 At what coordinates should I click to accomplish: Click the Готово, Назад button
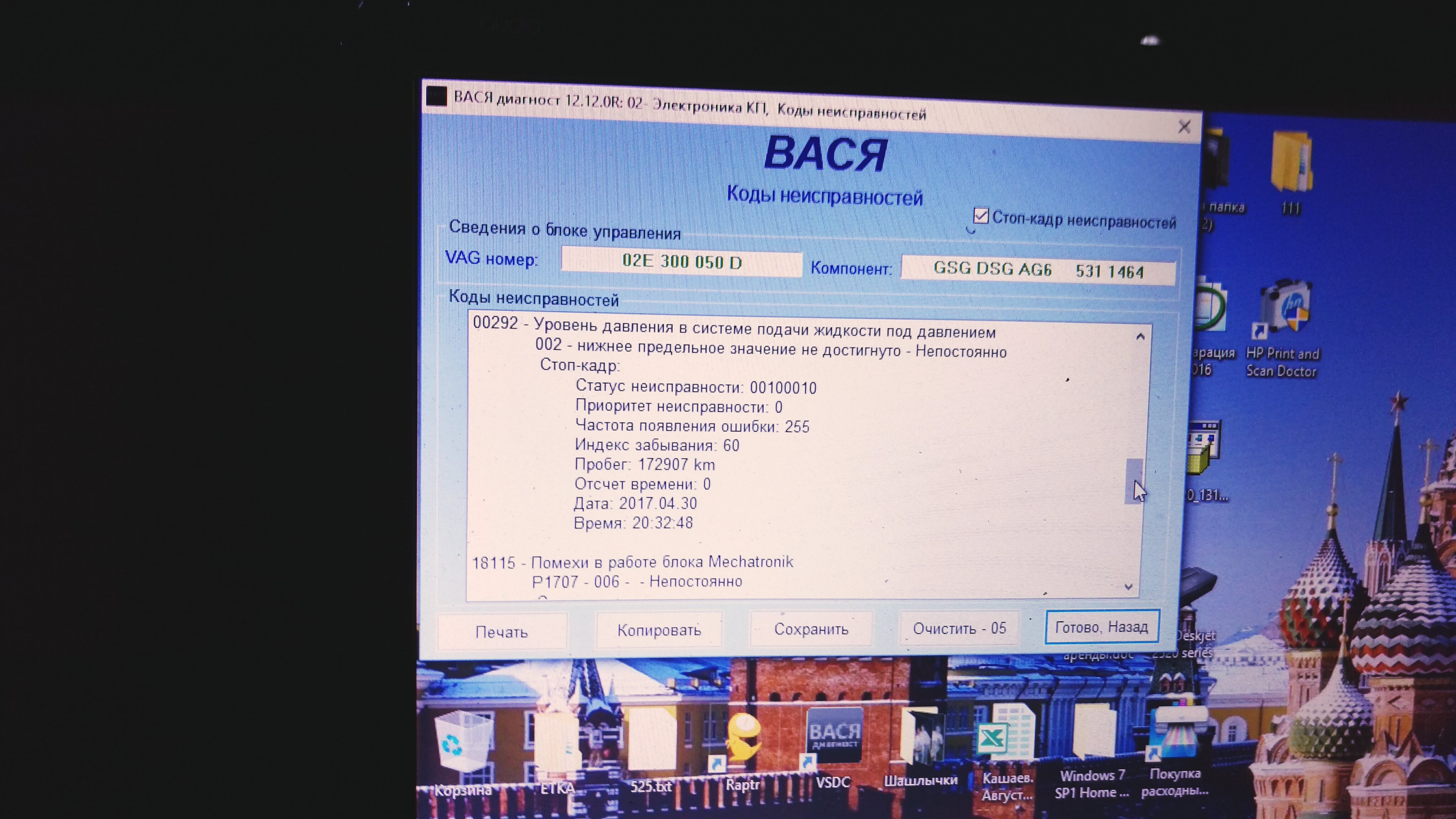point(1102,627)
